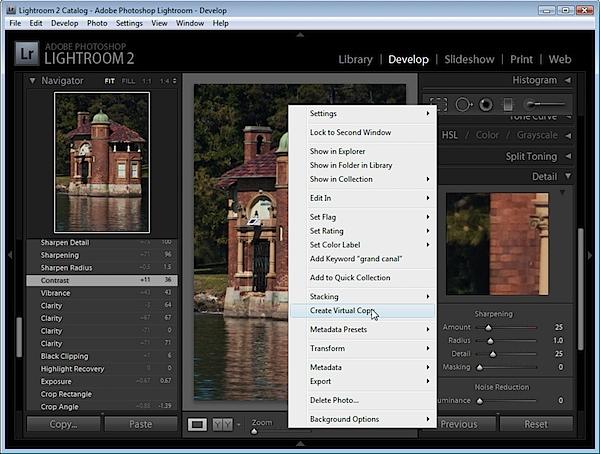
Task: Click the Reset button
Action: pos(536,424)
